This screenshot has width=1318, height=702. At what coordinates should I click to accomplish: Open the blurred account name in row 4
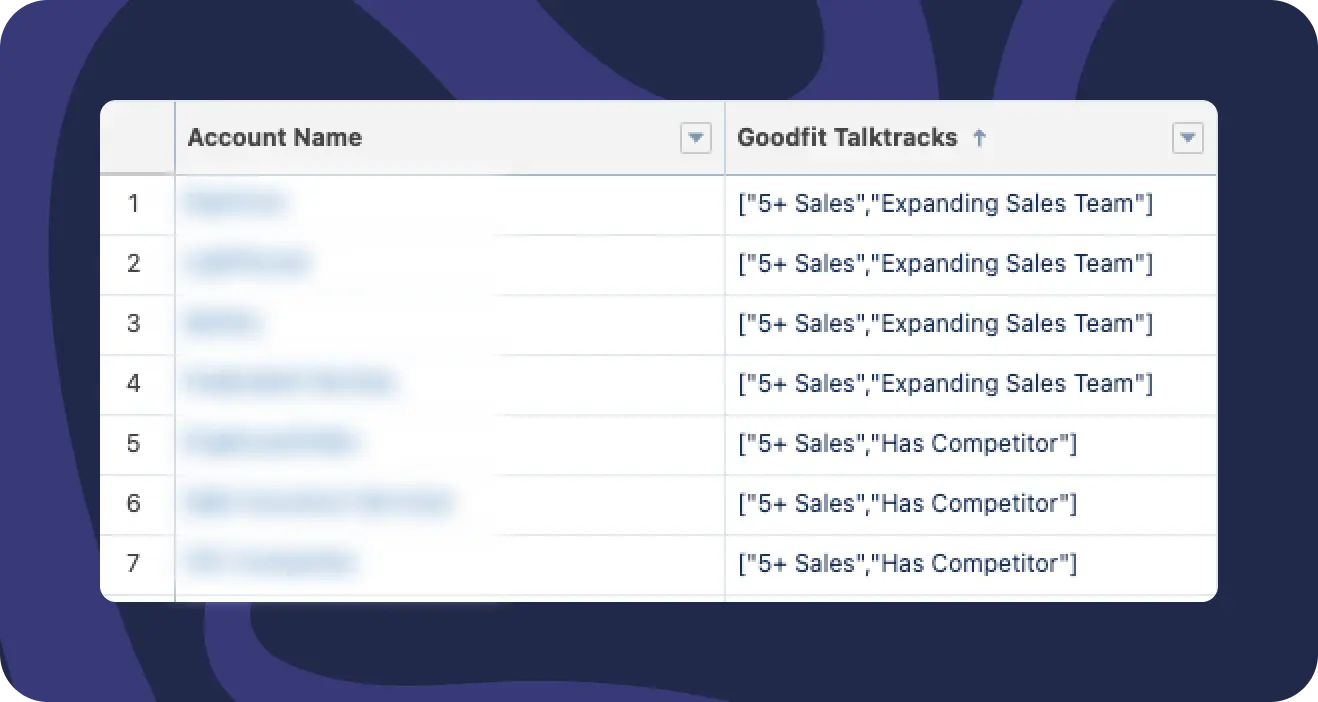(290, 382)
